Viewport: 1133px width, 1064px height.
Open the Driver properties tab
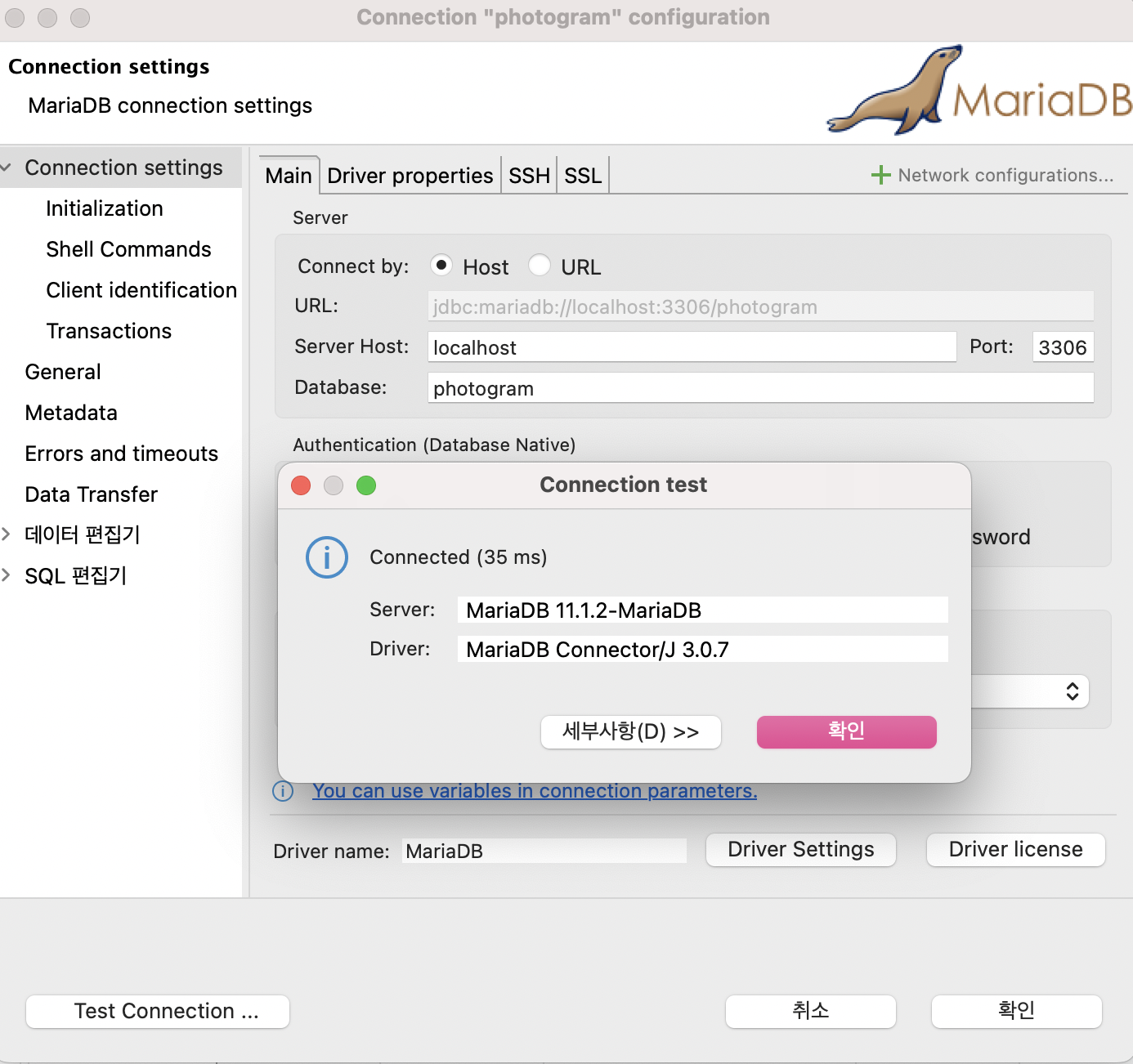[x=410, y=176]
